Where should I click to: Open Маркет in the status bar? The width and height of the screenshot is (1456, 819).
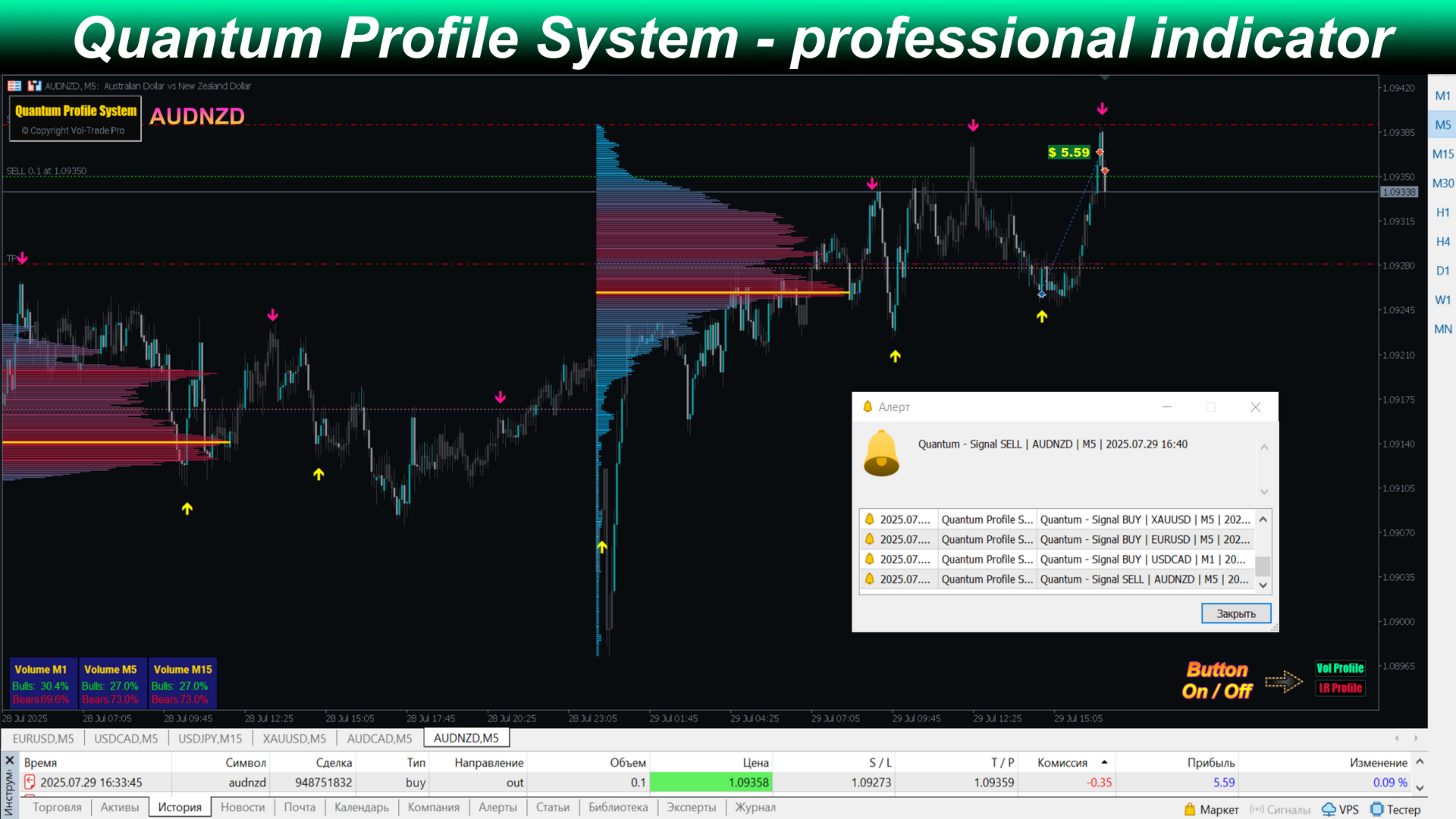tap(1211, 810)
